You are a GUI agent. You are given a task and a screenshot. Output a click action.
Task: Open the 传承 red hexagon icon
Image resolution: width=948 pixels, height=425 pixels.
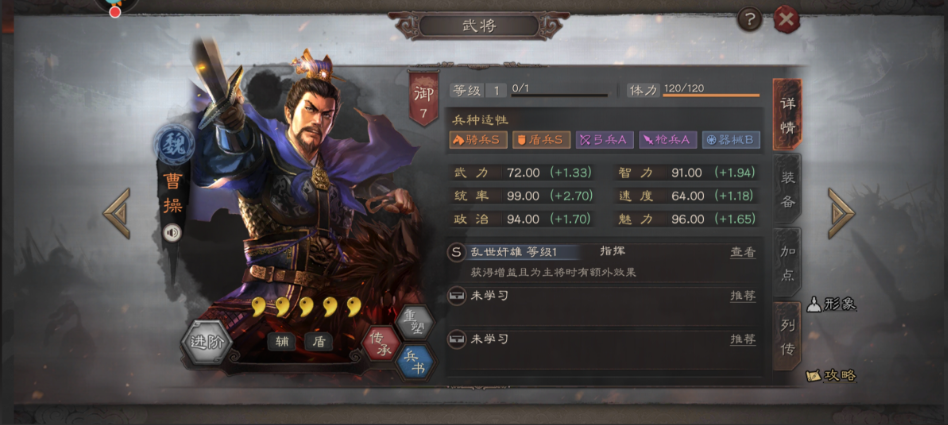(x=381, y=343)
